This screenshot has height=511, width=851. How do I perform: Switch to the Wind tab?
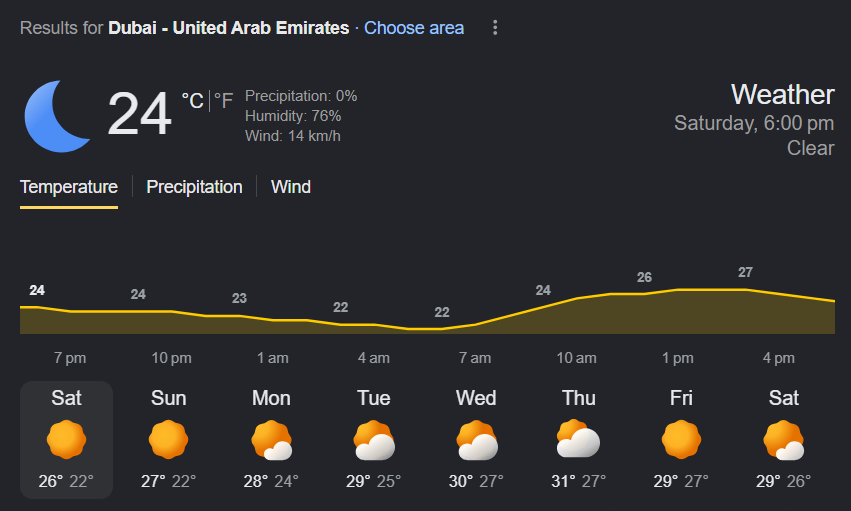pos(291,187)
